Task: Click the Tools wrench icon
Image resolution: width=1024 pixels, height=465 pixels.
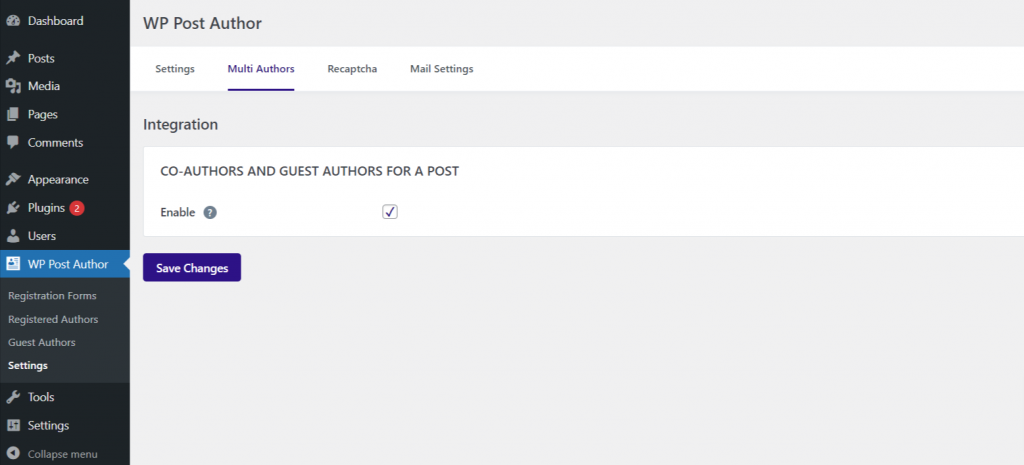Action: pos(12,397)
